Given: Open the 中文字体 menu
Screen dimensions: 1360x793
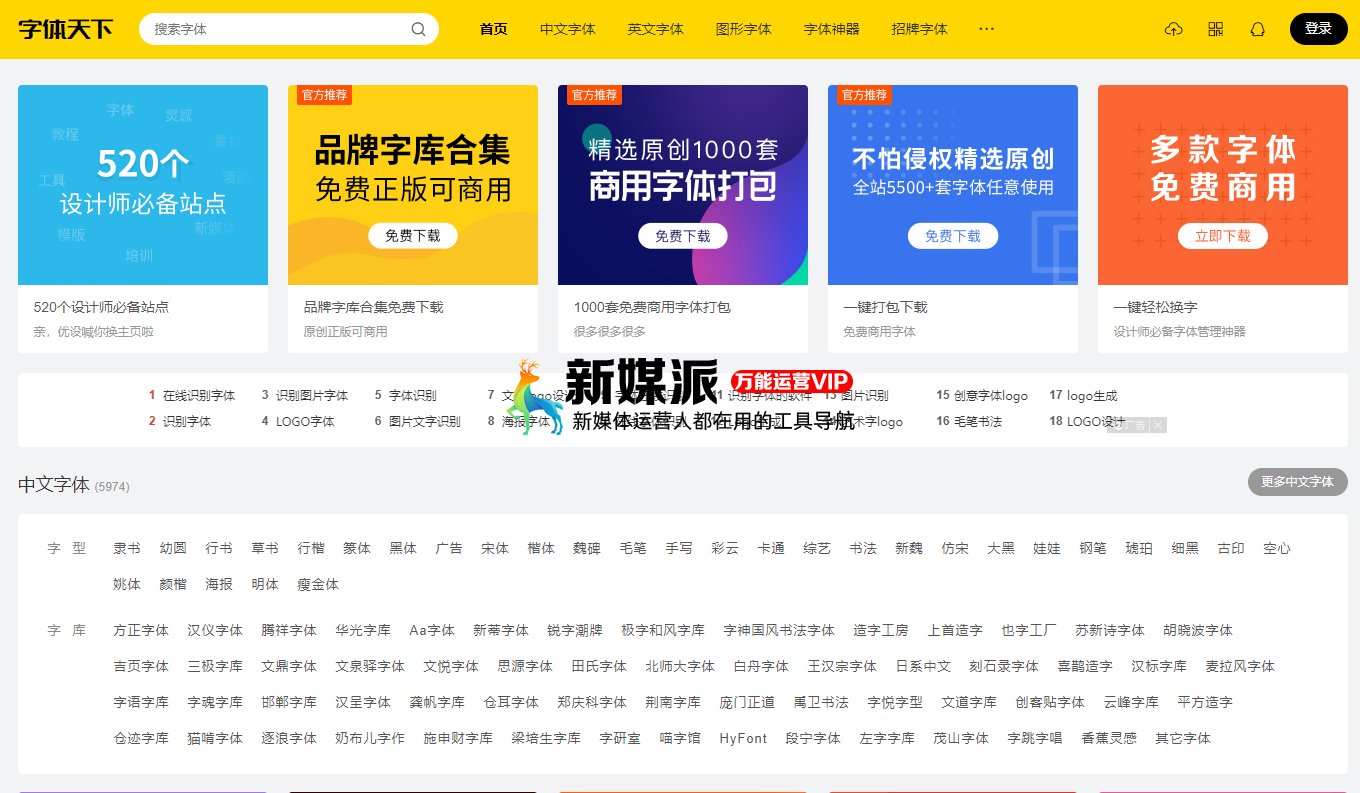Looking at the screenshot, I should coord(568,29).
